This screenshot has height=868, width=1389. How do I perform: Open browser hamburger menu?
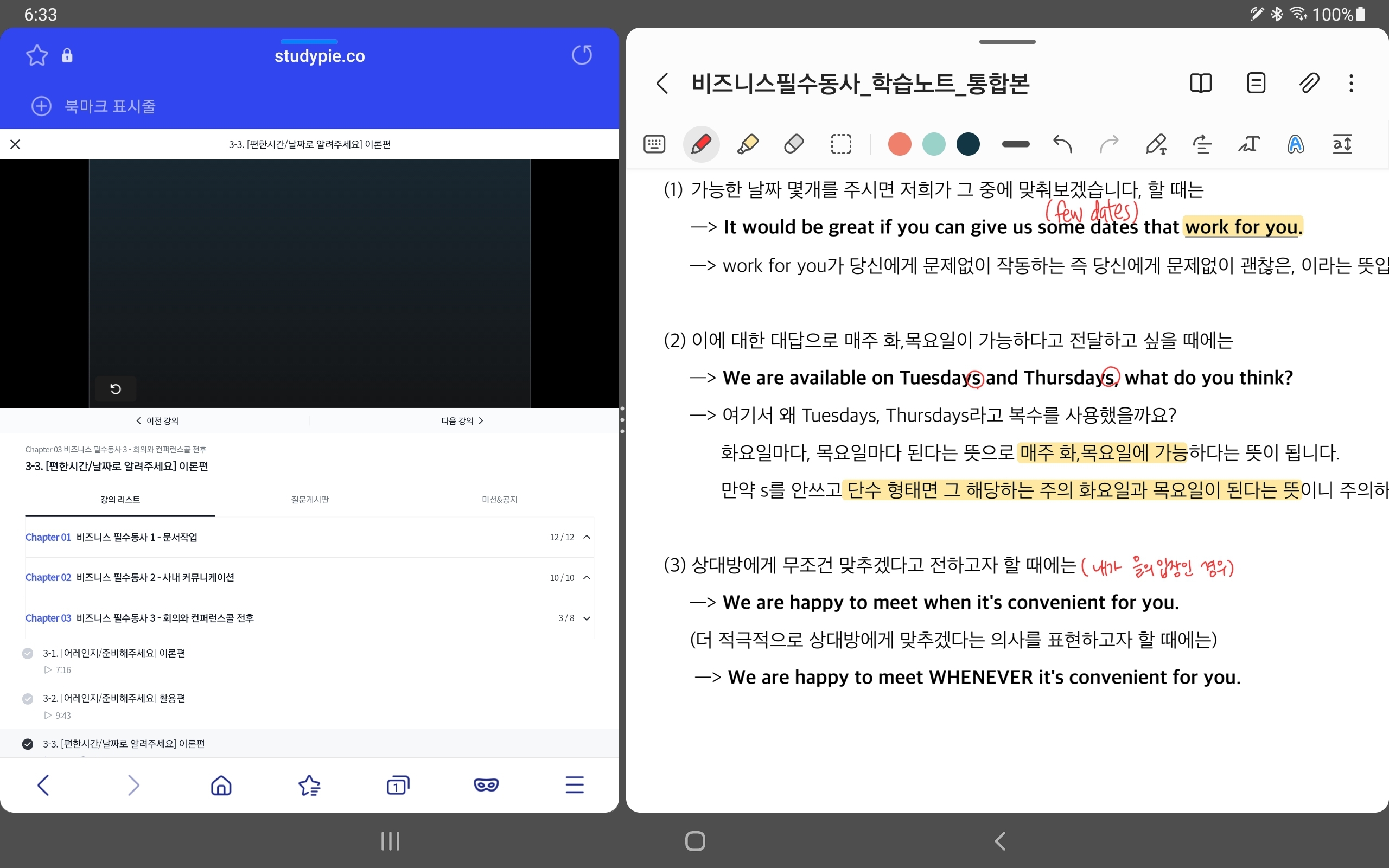[575, 785]
